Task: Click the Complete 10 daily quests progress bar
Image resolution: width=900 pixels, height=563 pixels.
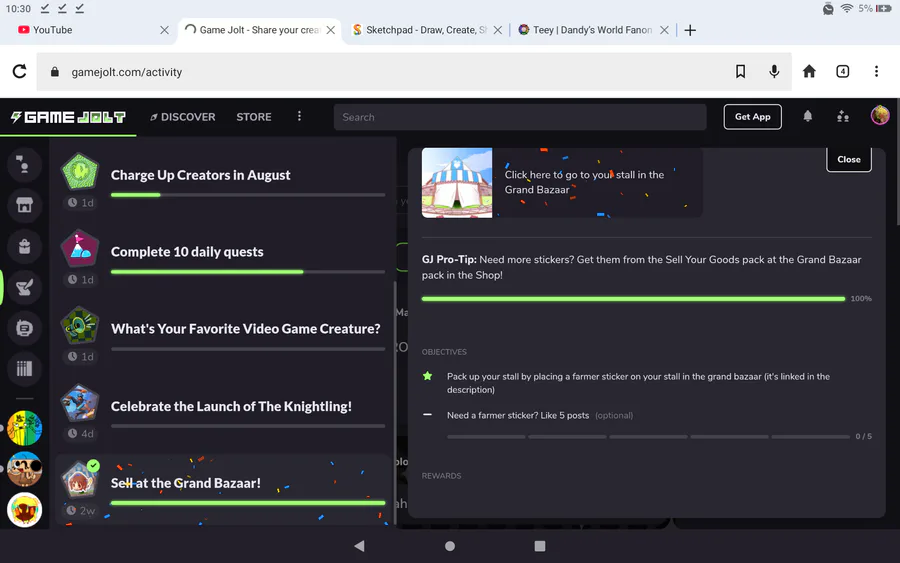Action: [247, 271]
